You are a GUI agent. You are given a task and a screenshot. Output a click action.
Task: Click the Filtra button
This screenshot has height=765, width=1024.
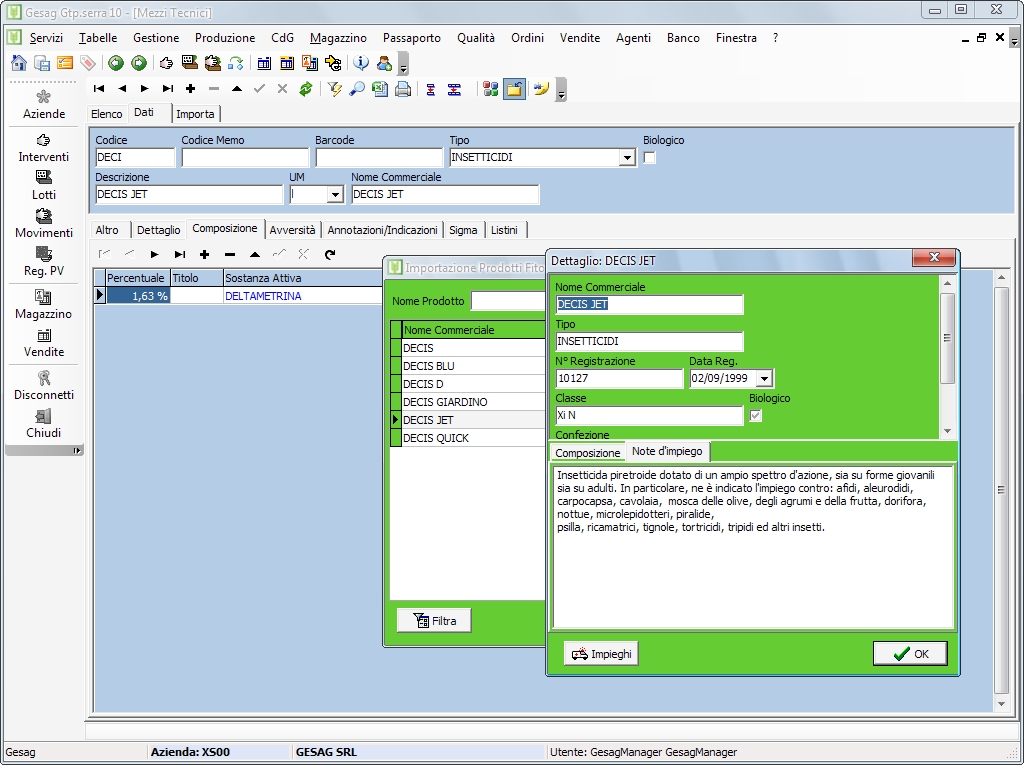pyautogui.click(x=434, y=621)
